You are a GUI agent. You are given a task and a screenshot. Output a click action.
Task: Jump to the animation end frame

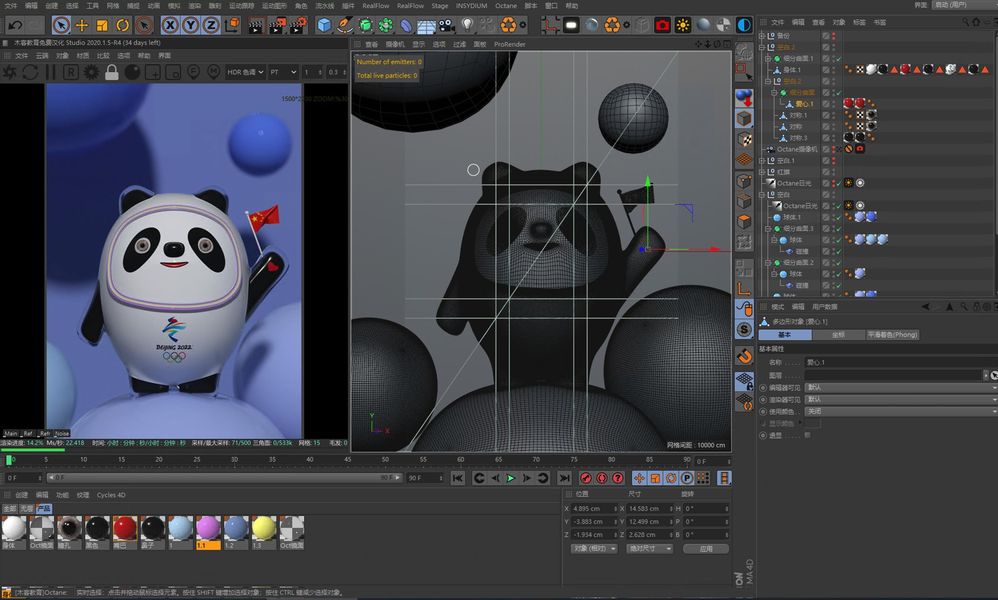[x=564, y=478]
